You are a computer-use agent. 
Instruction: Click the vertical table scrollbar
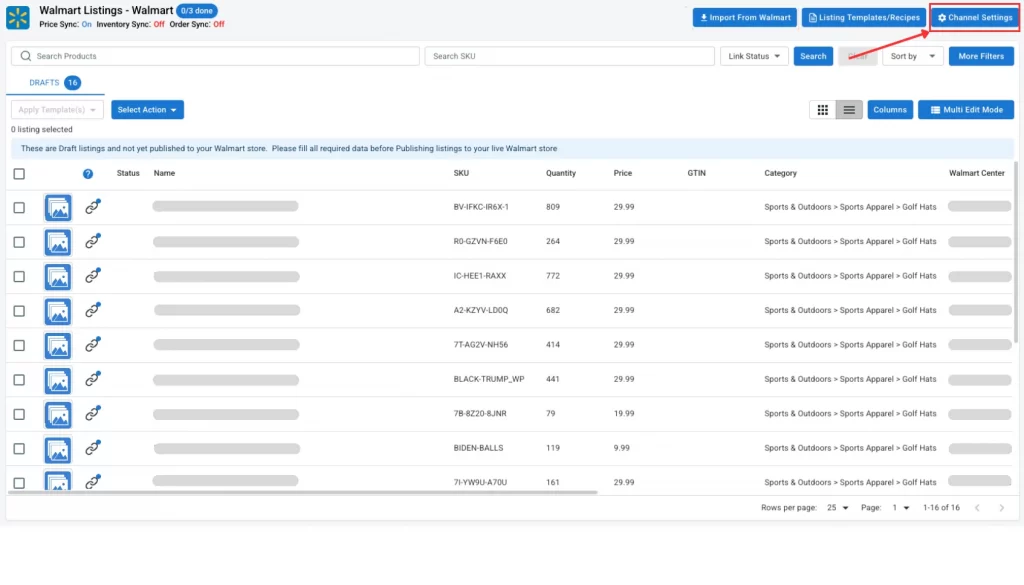tap(1016, 251)
